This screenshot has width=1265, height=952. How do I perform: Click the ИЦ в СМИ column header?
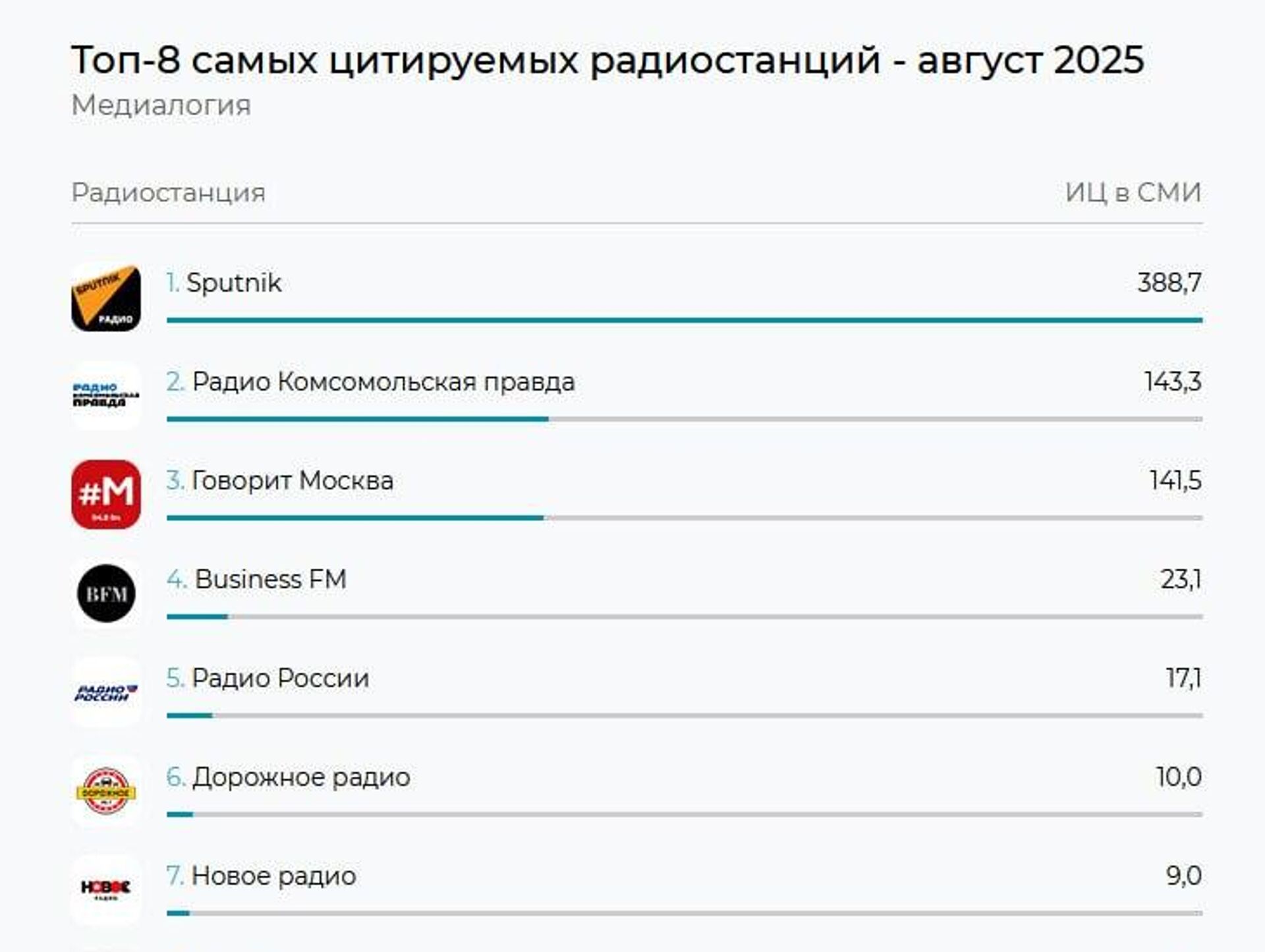coord(1133,192)
